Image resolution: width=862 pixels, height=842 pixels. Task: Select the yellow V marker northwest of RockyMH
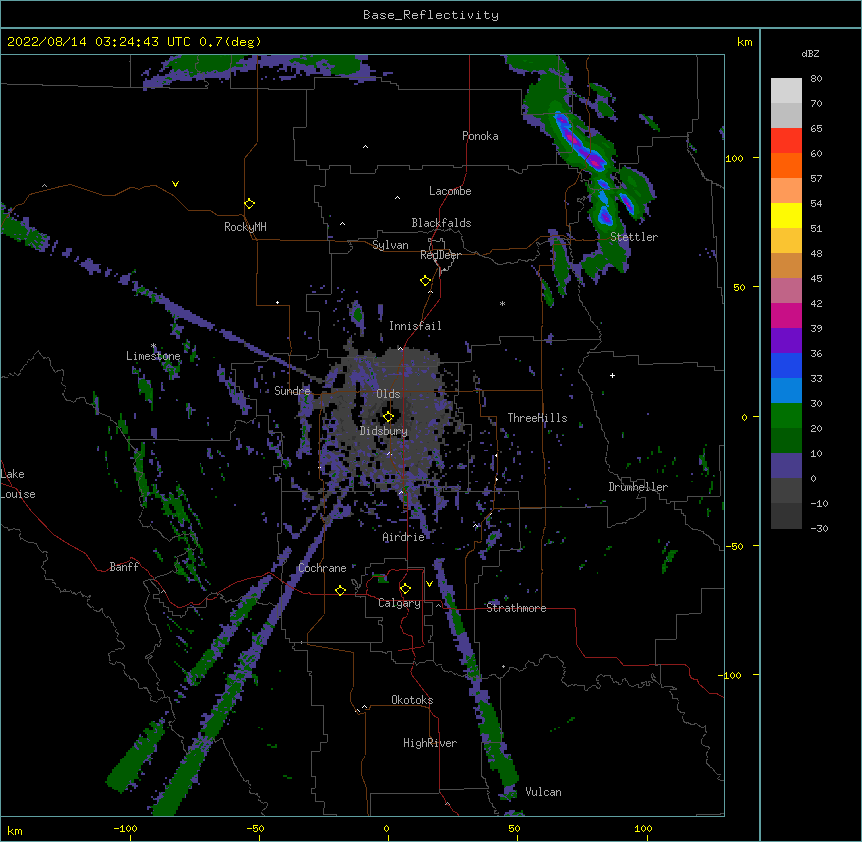pyautogui.click(x=175, y=184)
